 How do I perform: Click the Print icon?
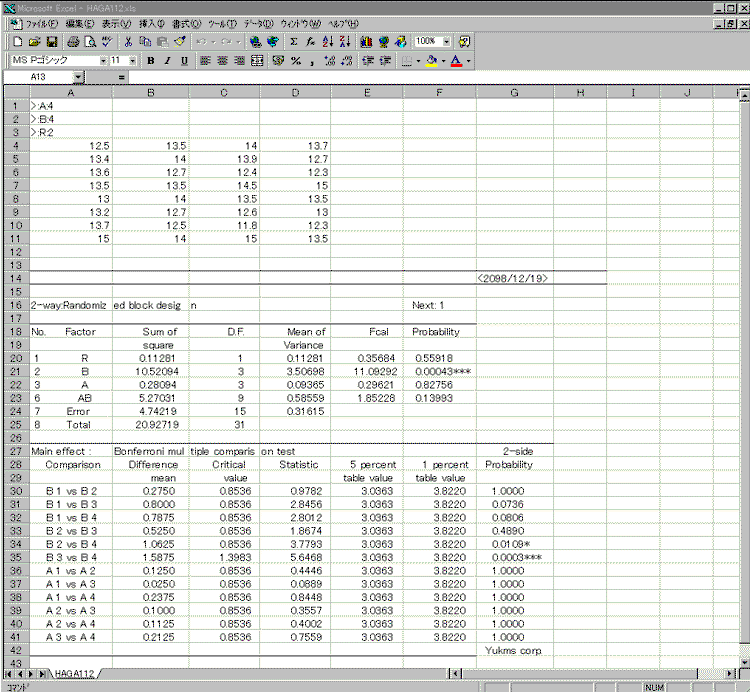click(73, 42)
